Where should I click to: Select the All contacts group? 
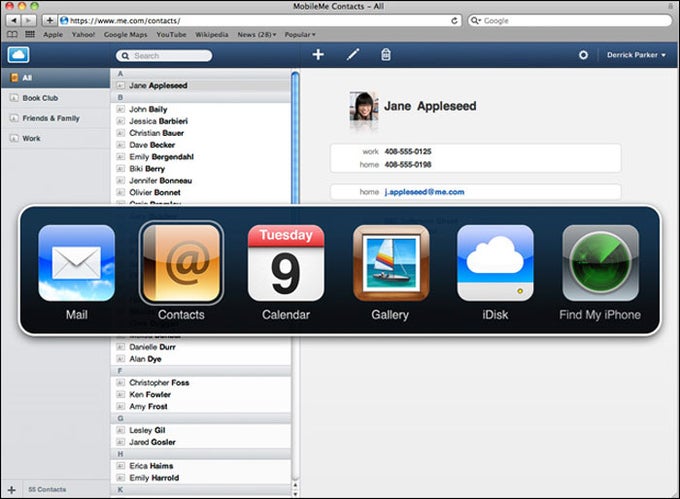point(56,78)
